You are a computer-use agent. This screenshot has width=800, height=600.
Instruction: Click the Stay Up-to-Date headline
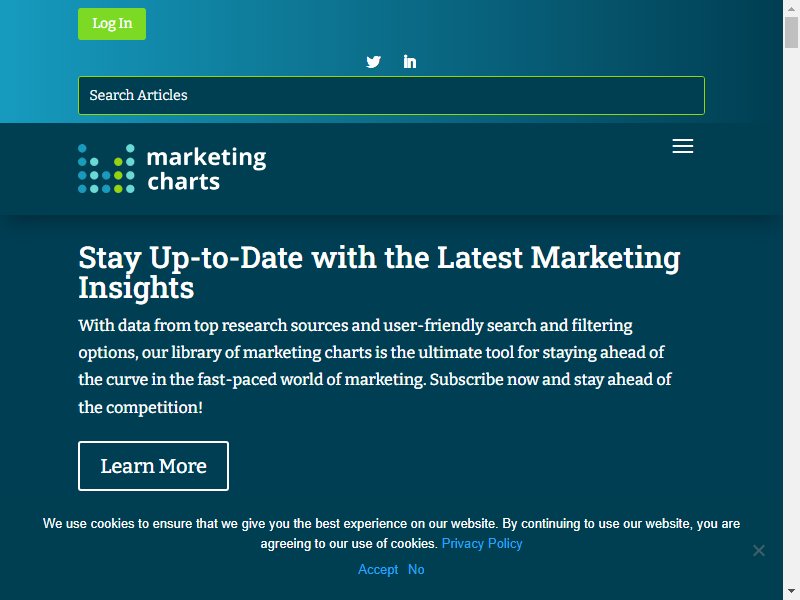pyautogui.click(x=379, y=272)
